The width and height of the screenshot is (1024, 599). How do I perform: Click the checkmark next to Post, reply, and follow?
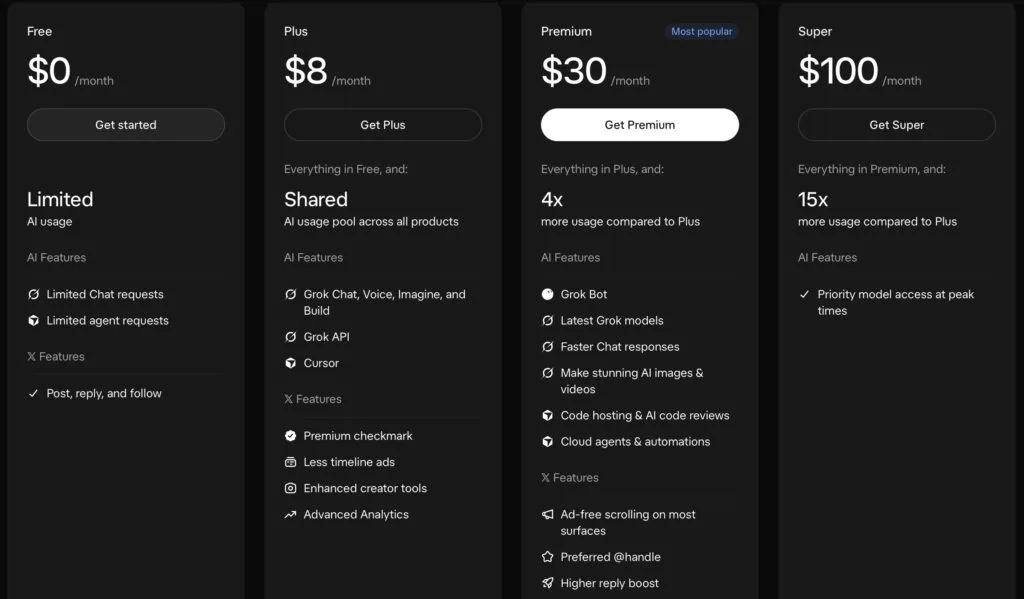click(x=33, y=393)
